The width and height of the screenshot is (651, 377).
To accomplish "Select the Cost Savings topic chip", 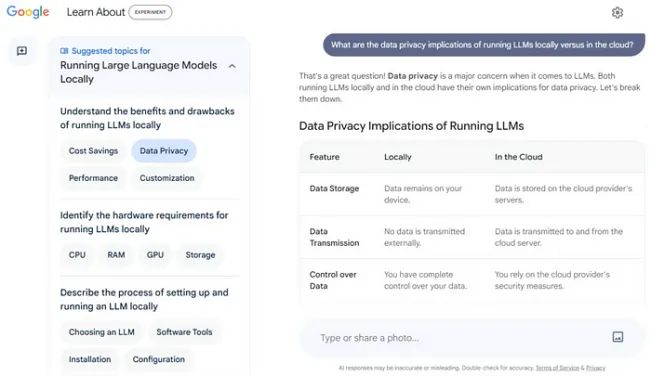I will click(93, 151).
